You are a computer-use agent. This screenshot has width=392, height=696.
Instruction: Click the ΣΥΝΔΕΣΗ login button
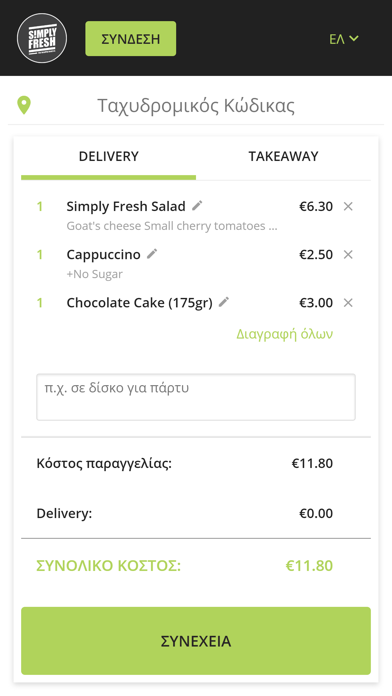click(x=131, y=39)
